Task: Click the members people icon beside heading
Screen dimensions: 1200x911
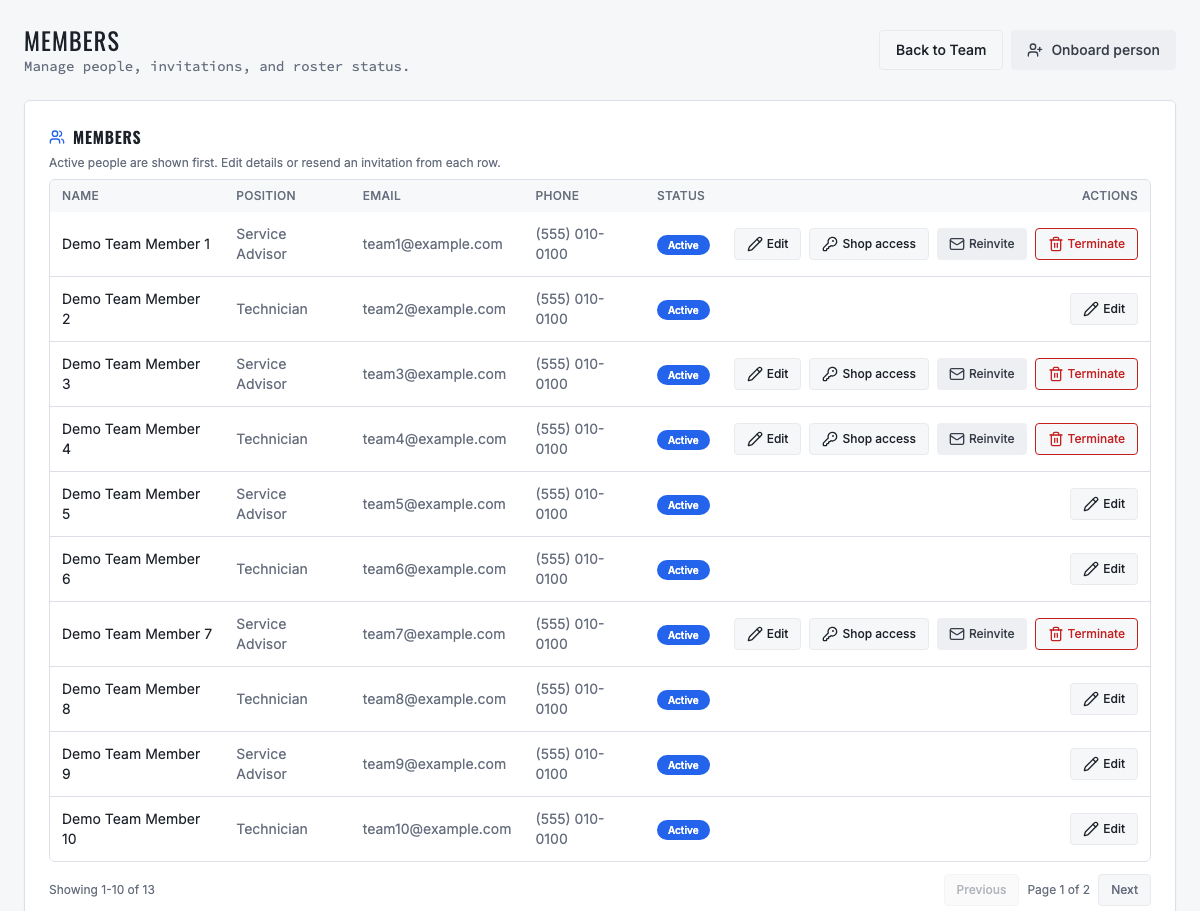Action: tap(57, 138)
